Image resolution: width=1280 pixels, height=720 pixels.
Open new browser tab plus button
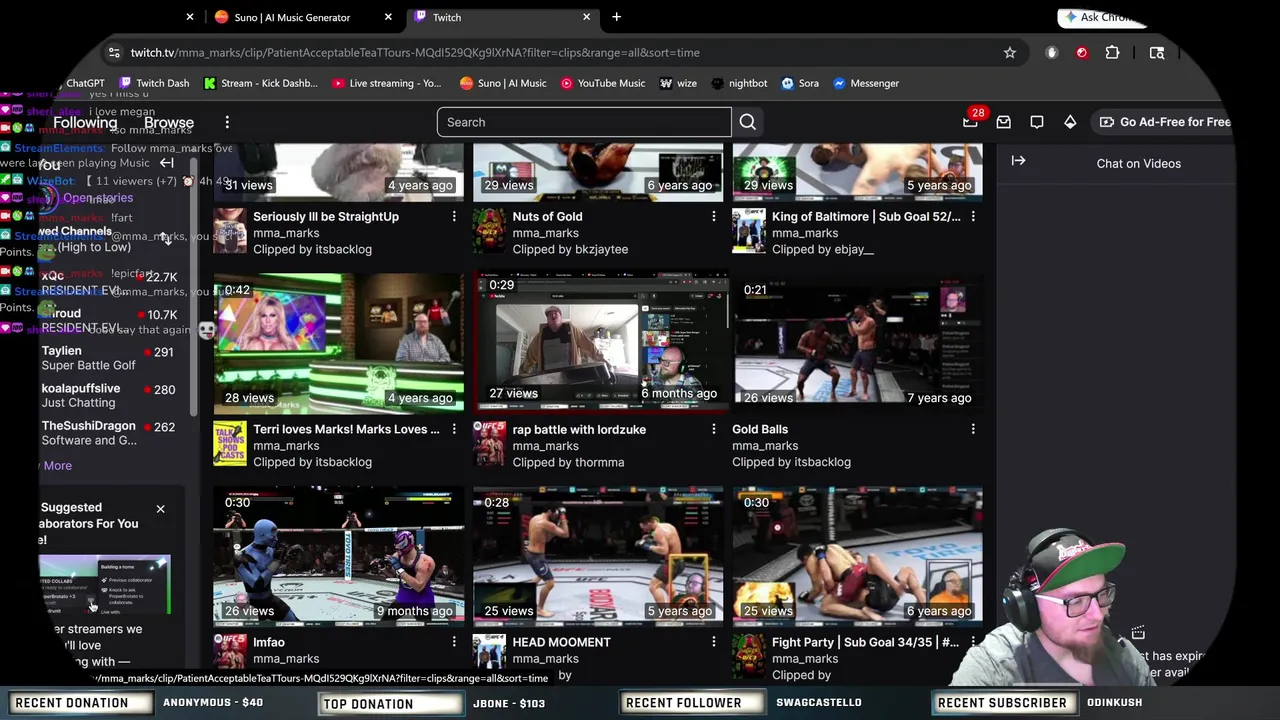coord(616,17)
